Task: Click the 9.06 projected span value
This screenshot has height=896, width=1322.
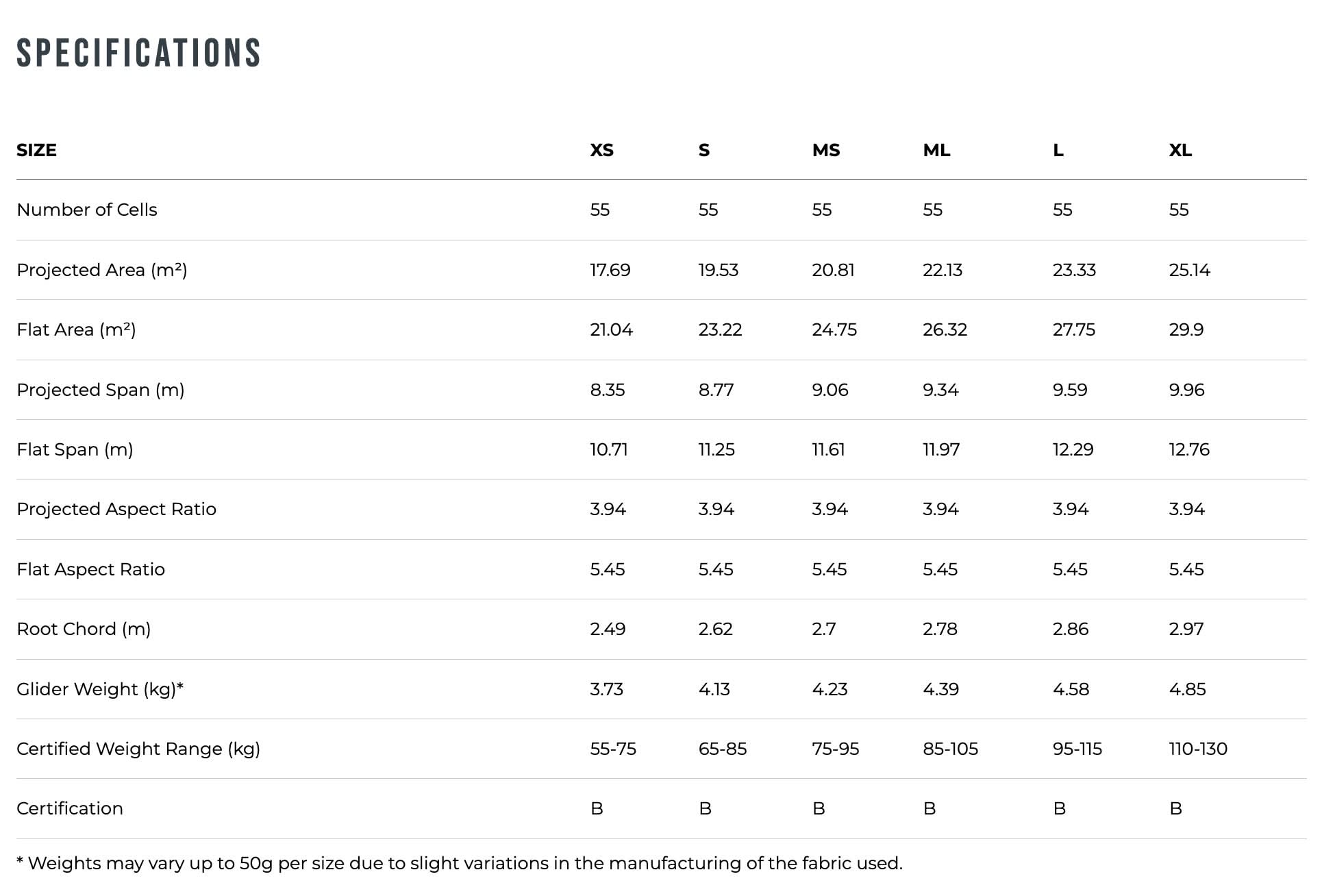Action: pos(830,390)
